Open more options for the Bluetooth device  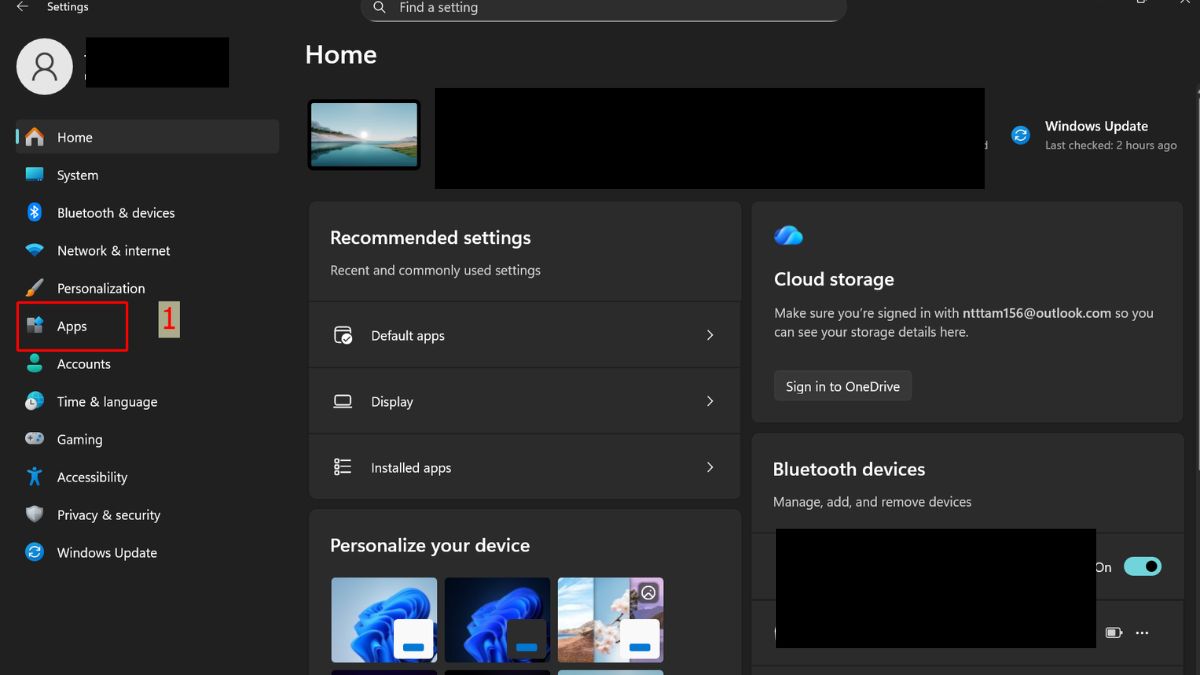click(1142, 633)
